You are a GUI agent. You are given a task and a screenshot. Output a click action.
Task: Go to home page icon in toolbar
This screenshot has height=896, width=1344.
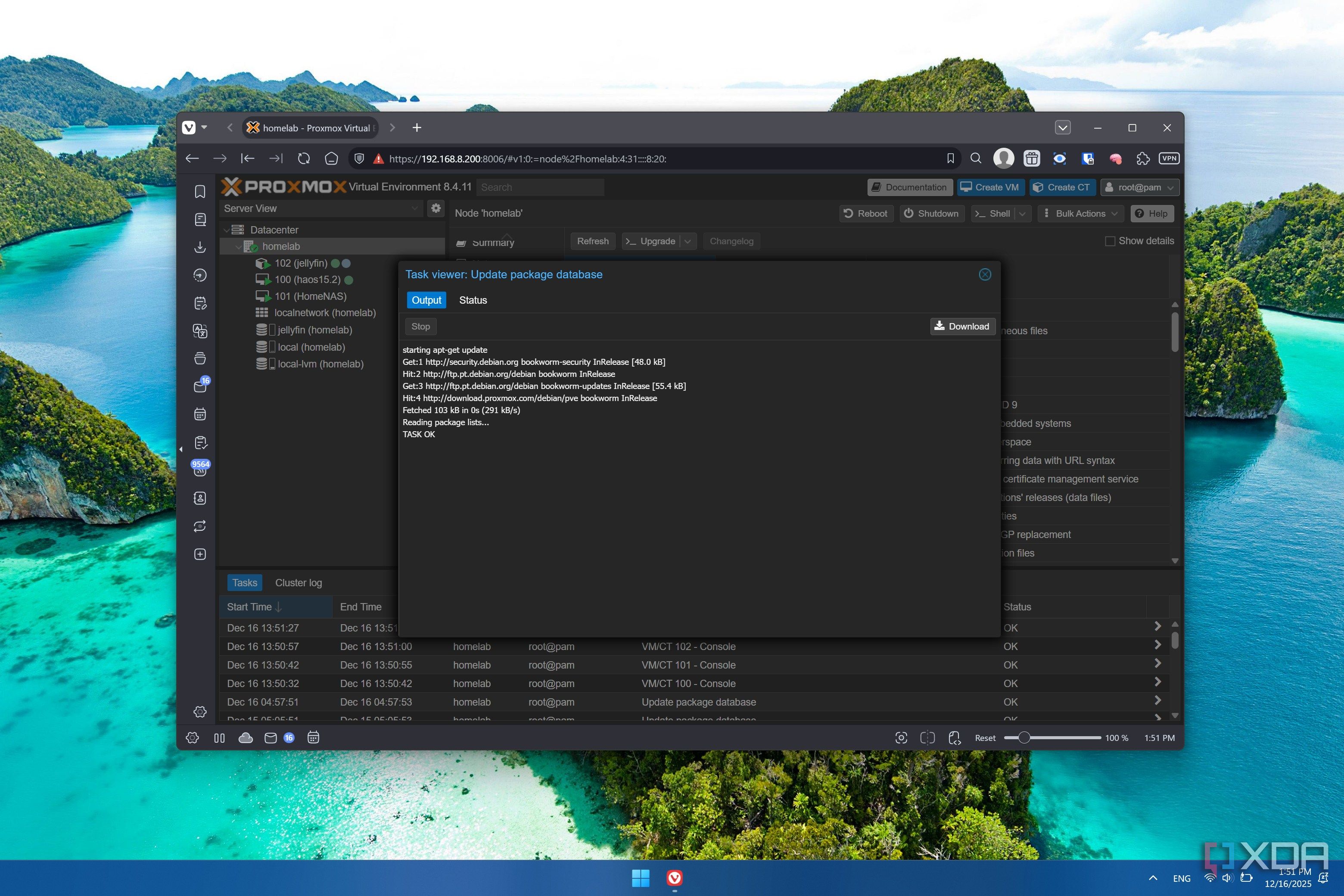331,159
